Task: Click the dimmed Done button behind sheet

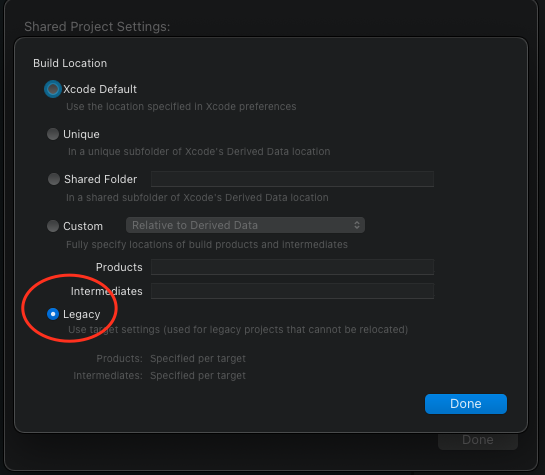Action: point(478,440)
